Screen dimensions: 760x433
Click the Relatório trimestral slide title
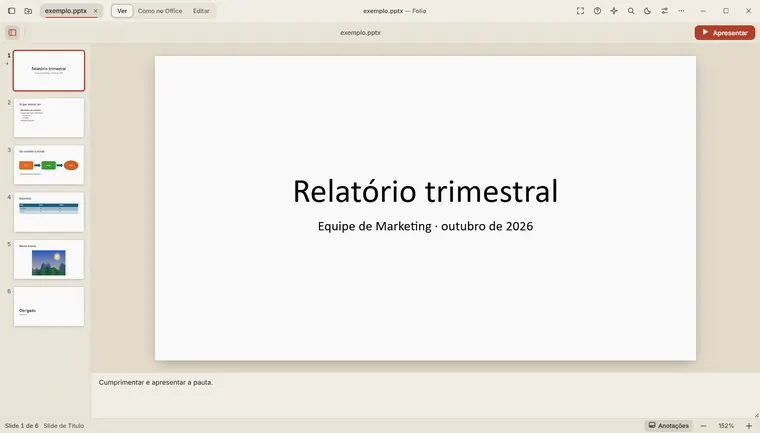pyautogui.click(x=425, y=191)
